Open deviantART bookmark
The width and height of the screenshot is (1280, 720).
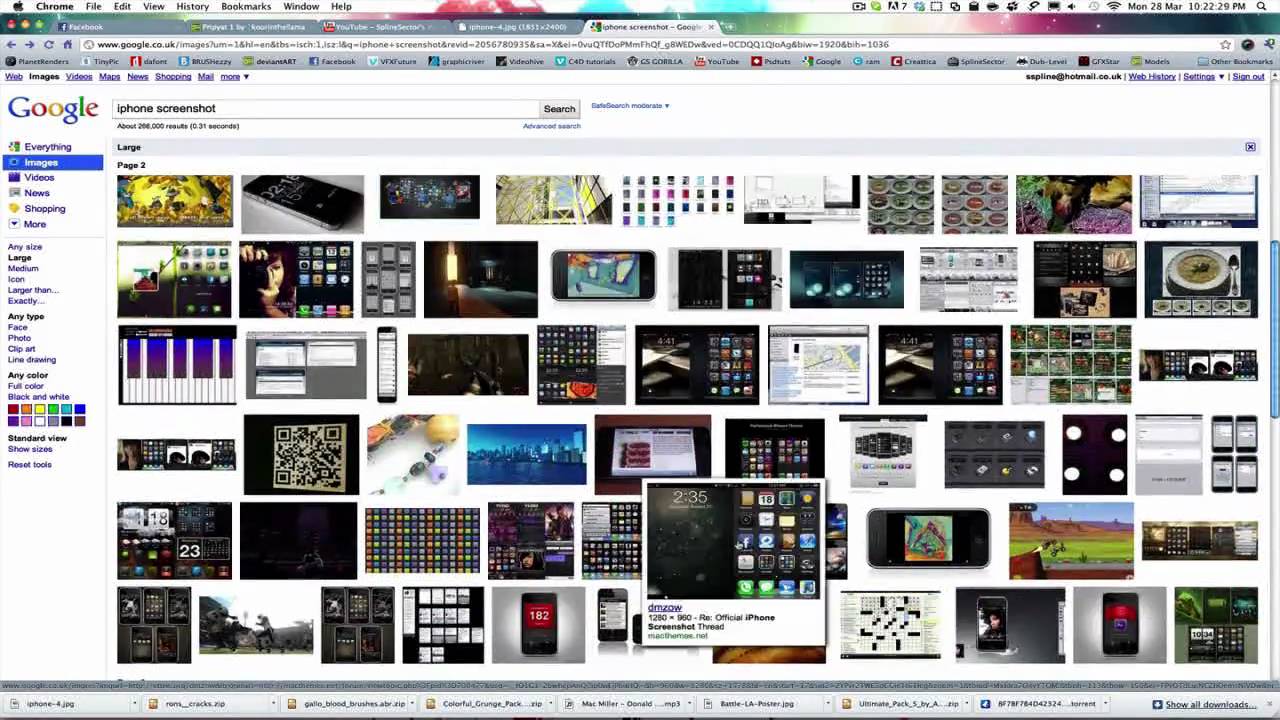click(272, 61)
